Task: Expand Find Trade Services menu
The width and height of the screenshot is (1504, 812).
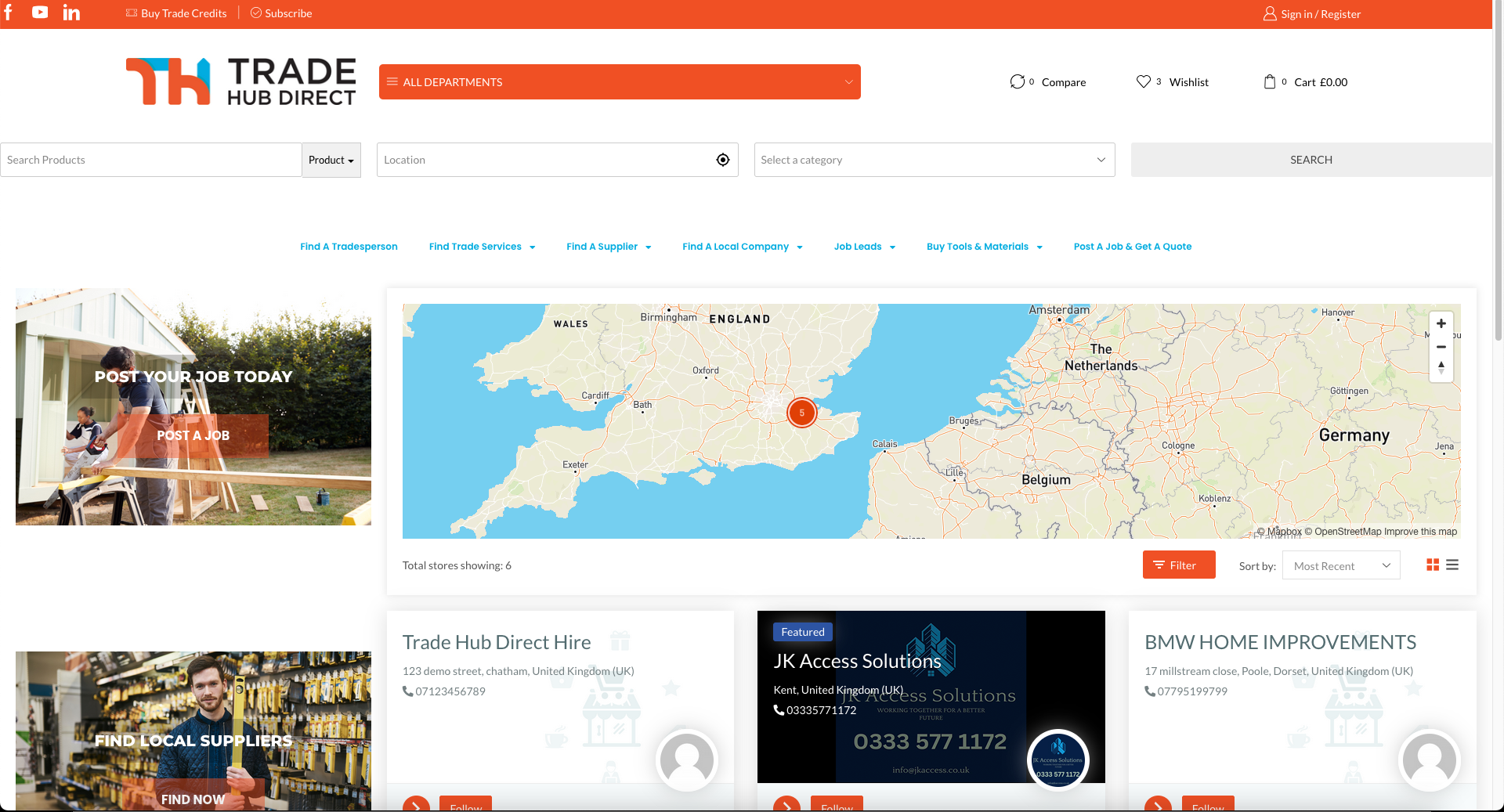Action: [x=483, y=247]
